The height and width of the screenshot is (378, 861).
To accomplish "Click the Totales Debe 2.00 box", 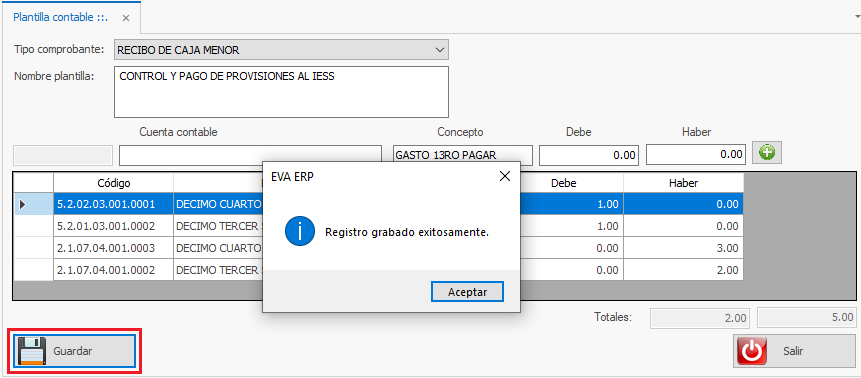I will click(701, 318).
